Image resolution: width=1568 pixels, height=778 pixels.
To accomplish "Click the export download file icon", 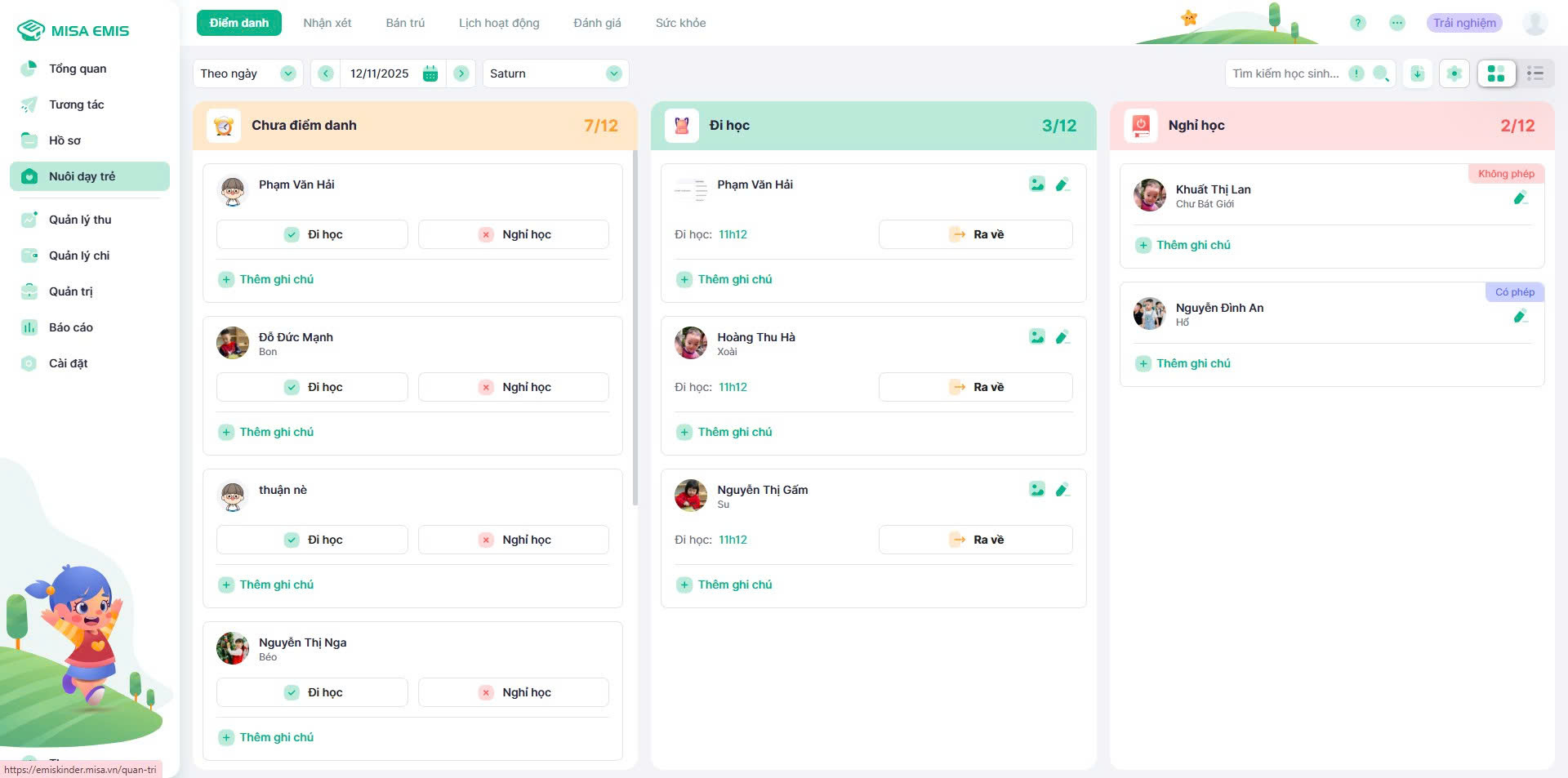I will pos(1418,73).
